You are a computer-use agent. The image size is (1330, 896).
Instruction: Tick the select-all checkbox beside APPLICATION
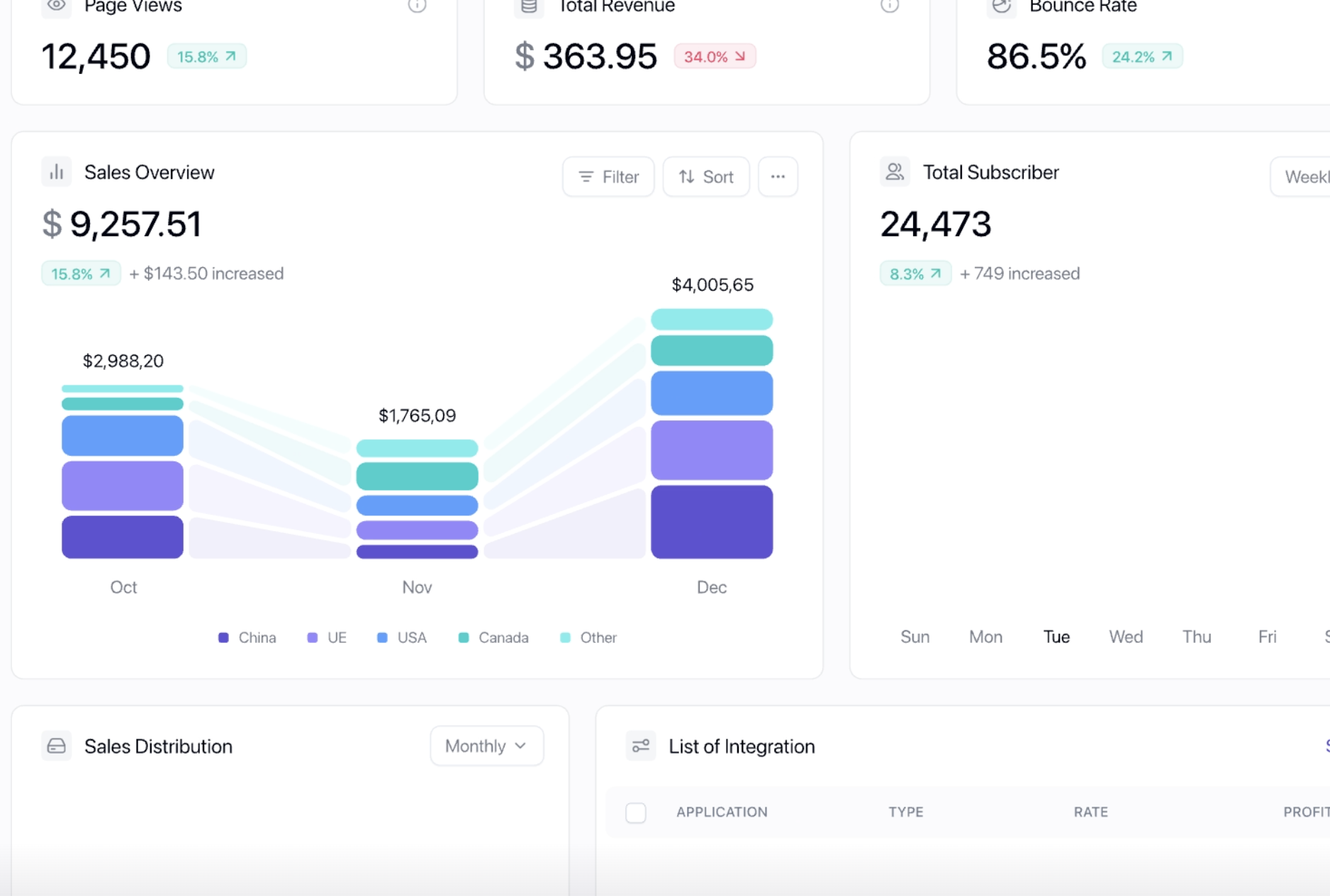636,812
